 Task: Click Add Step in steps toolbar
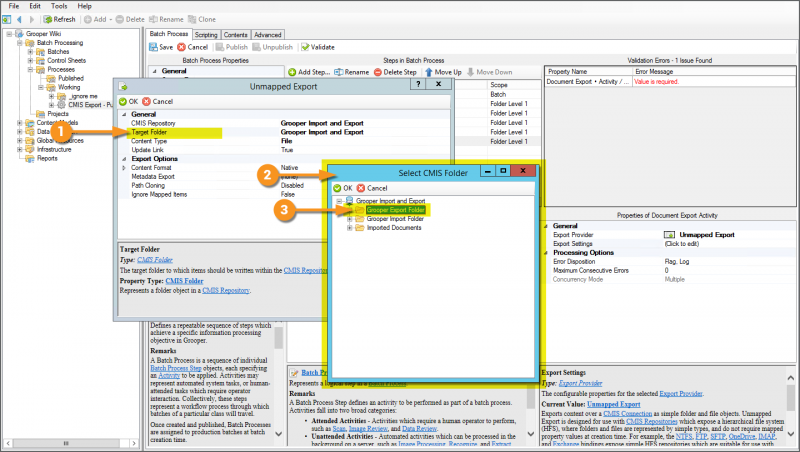310,72
